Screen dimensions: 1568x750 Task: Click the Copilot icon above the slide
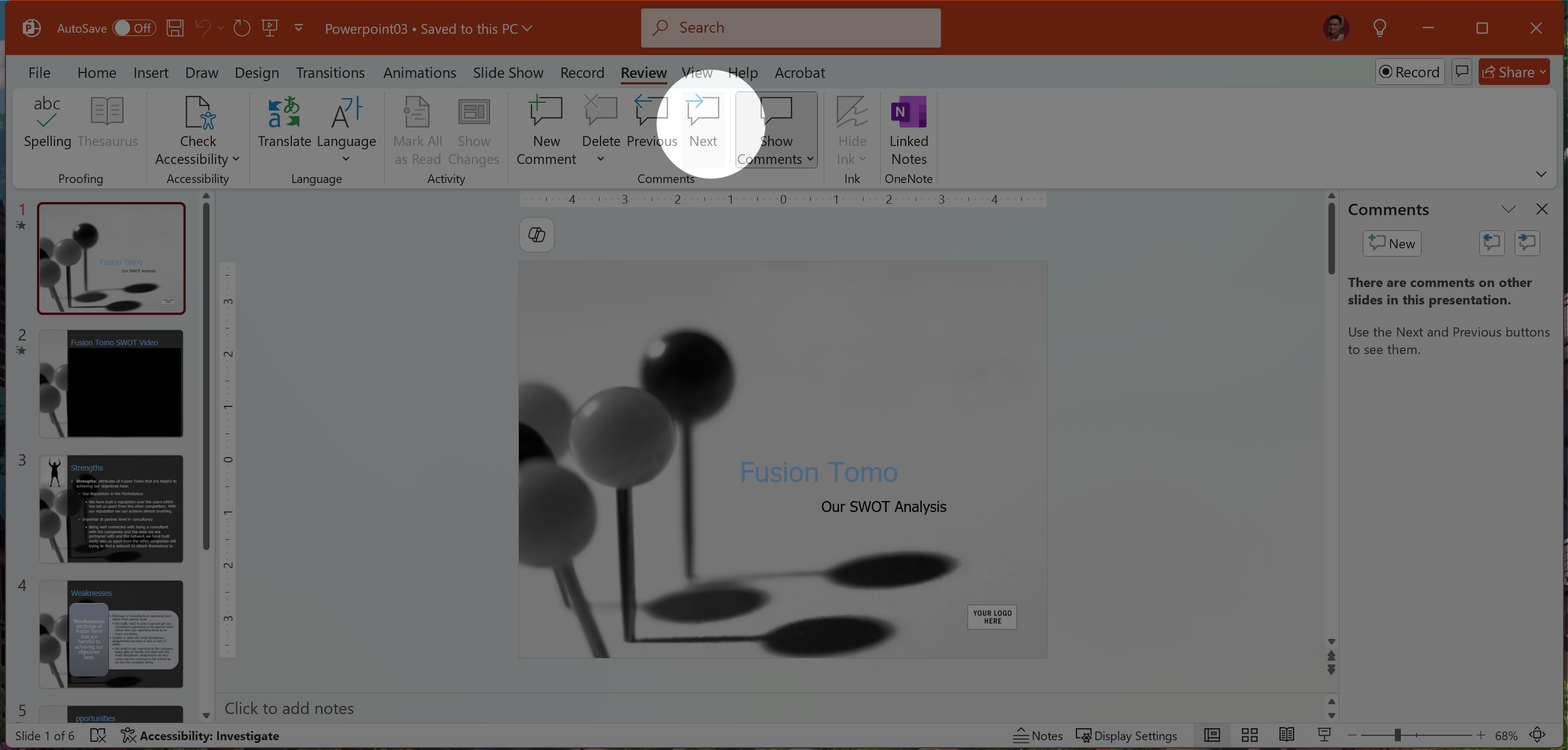coord(536,235)
